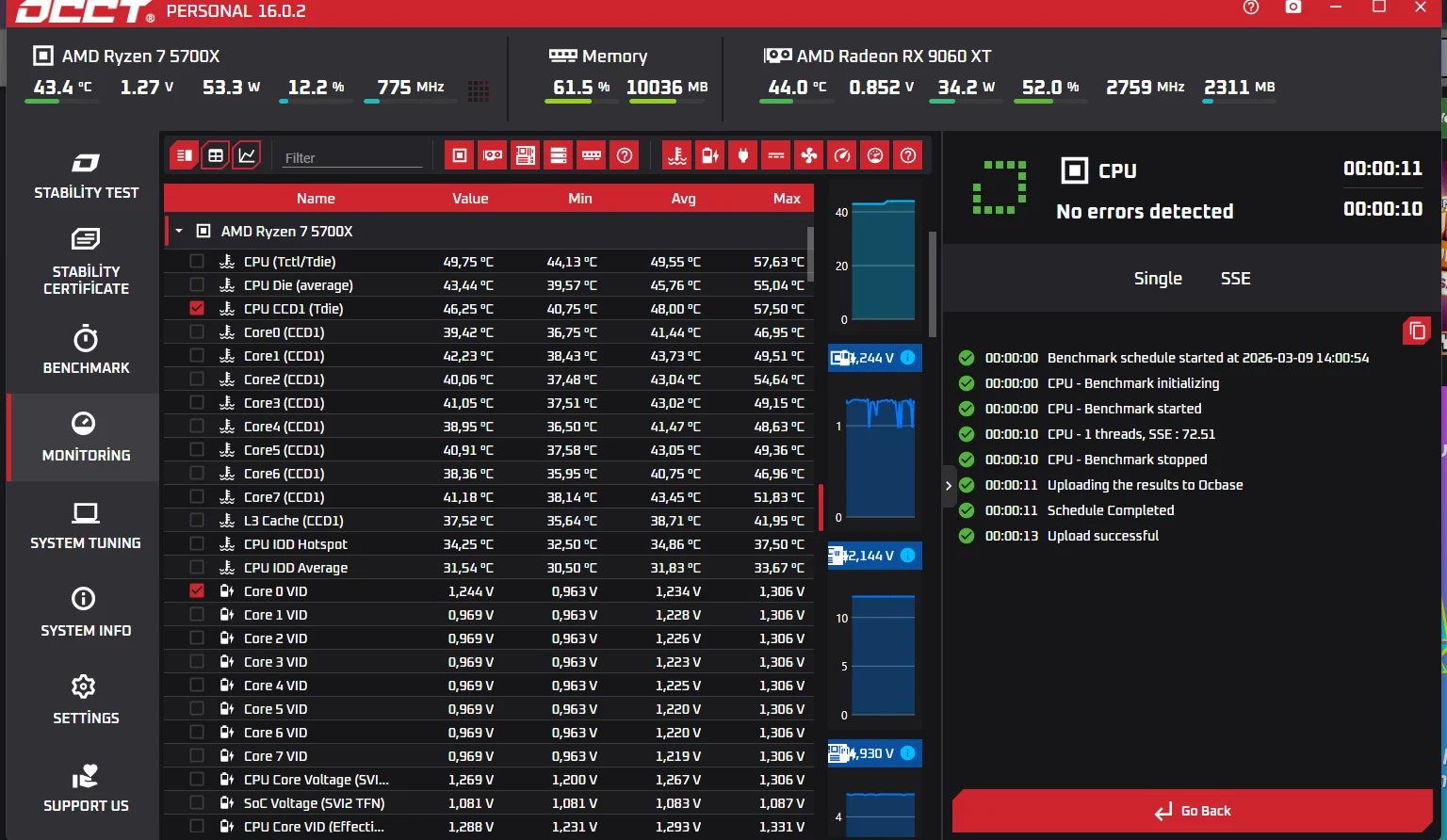Image resolution: width=1447 pixels, height=840 pixels.
Task: Click the question-mark filter beside the memory icon
Action: coord(625,155)
